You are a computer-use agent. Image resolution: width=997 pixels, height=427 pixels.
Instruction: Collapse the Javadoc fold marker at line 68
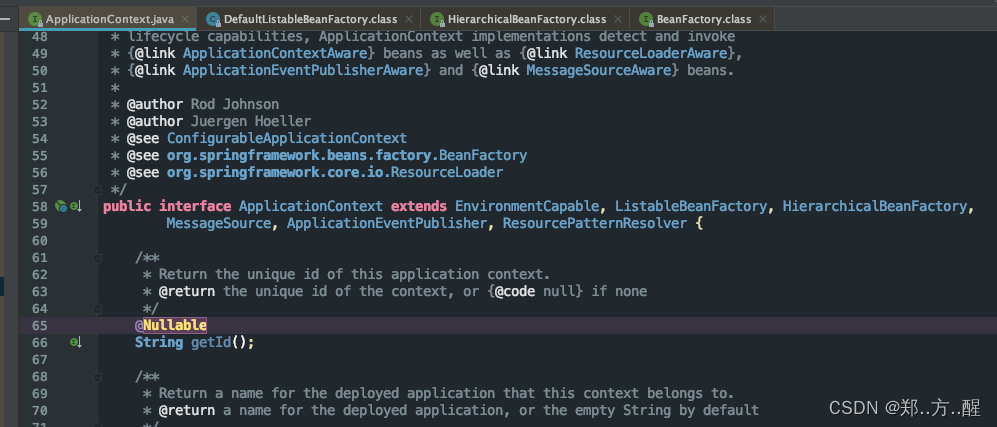97,377
